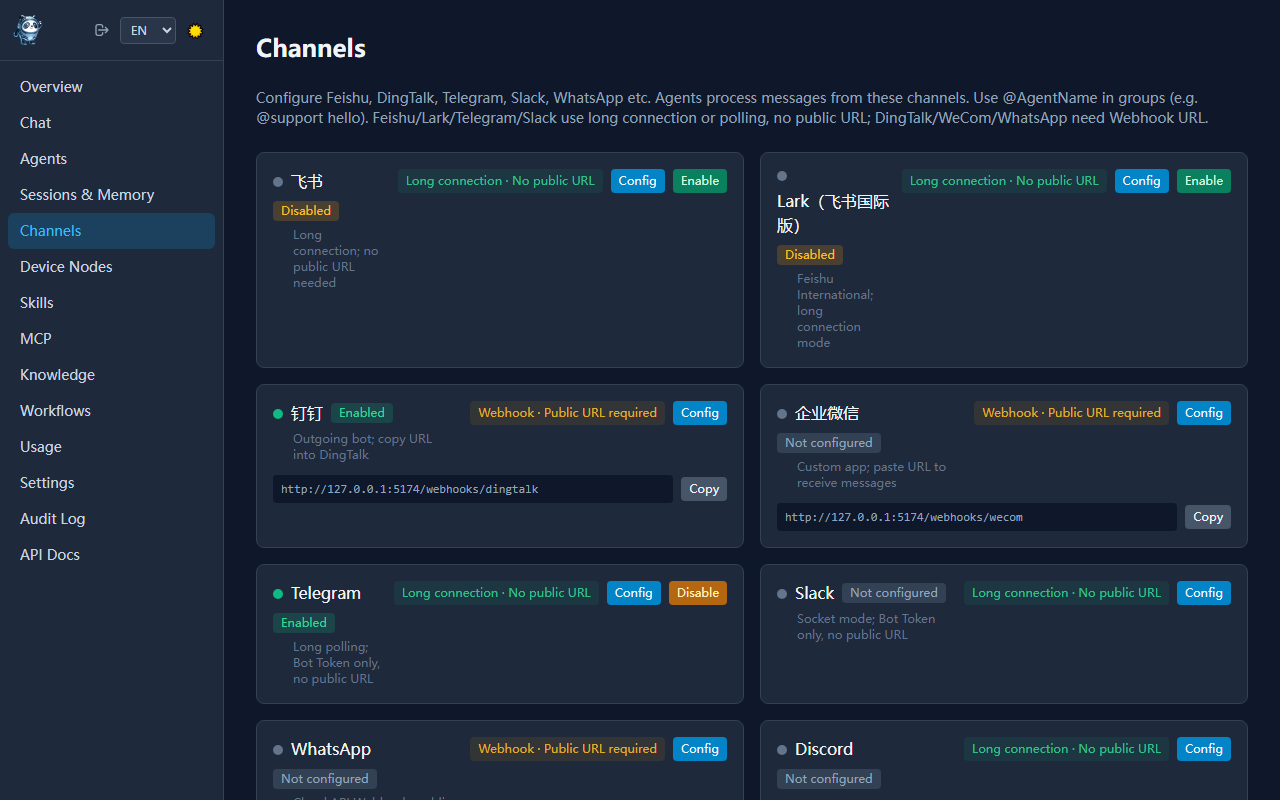Open Device Nodes page
1280x800 pixels.
[111, 267]
